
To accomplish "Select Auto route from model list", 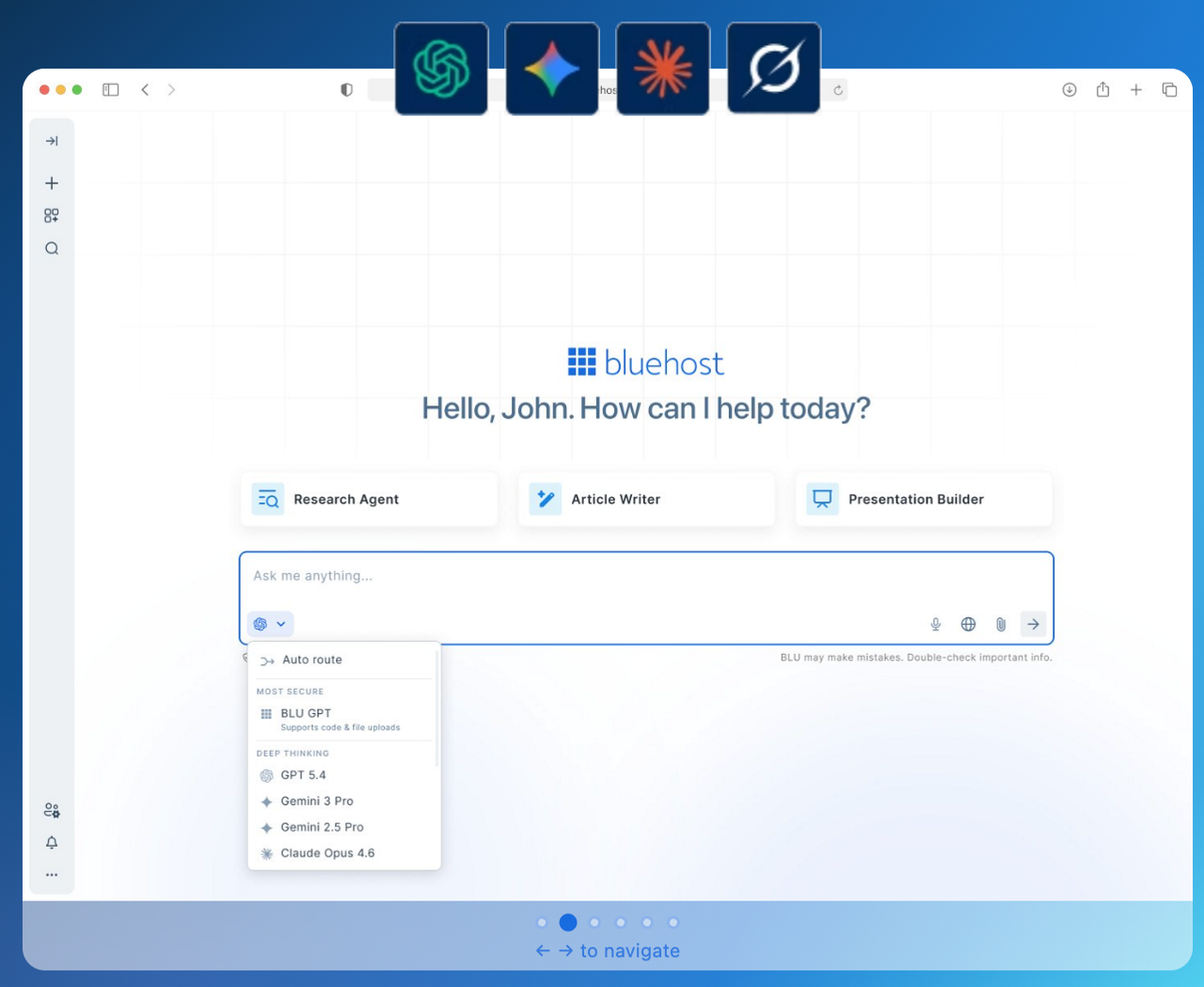I will tap(312, 661).
